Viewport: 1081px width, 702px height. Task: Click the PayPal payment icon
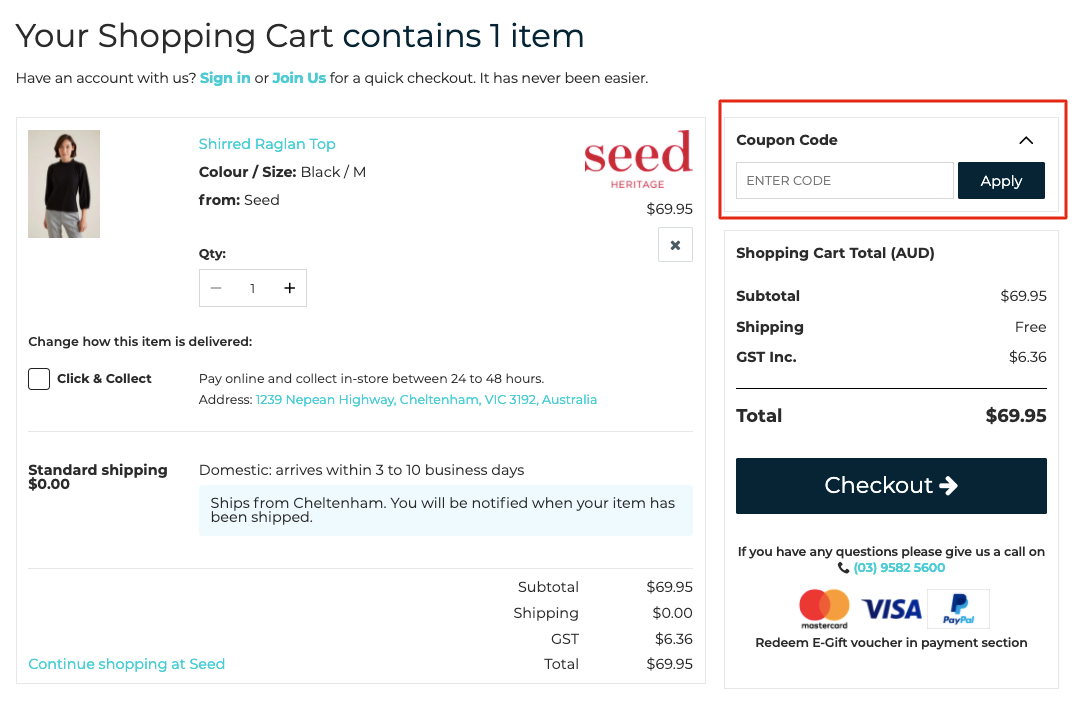[x=958, y=609]
